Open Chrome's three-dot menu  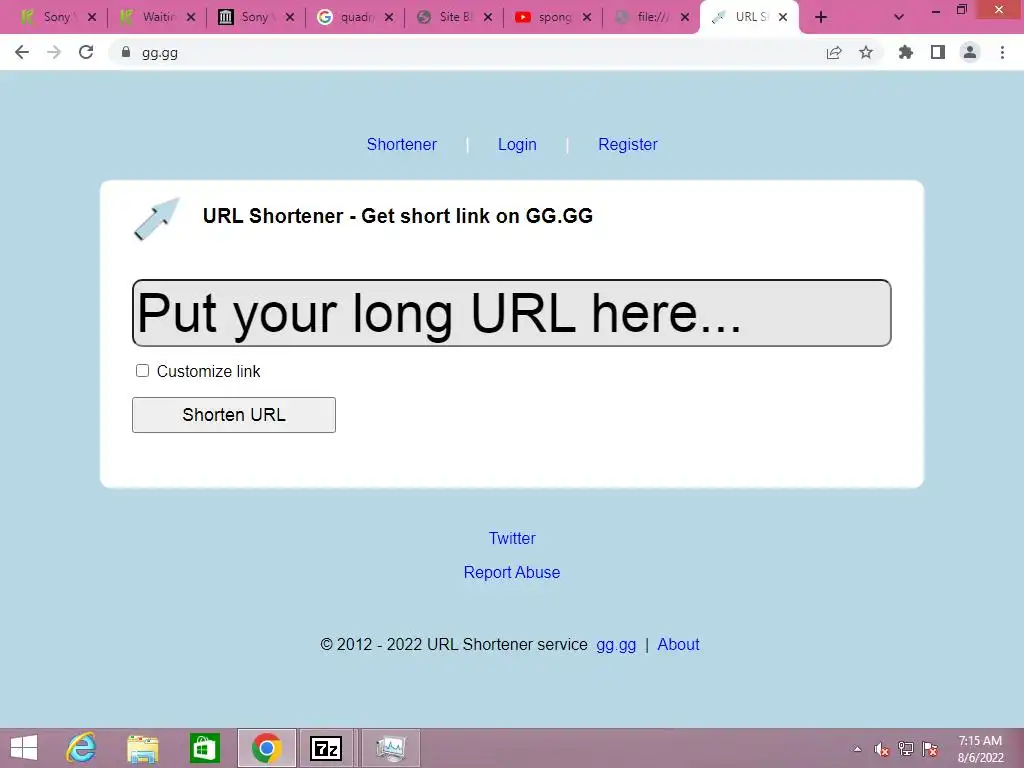point(1002,52)
